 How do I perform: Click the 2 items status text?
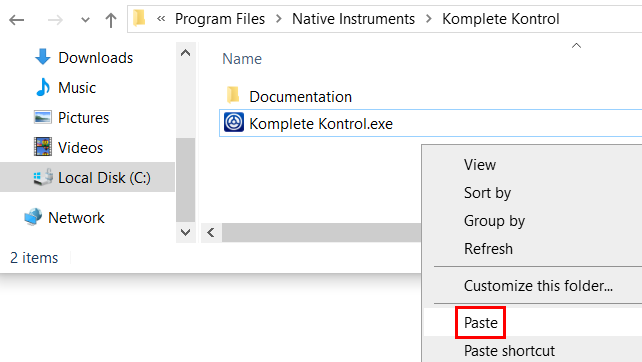tap(34, 258)
